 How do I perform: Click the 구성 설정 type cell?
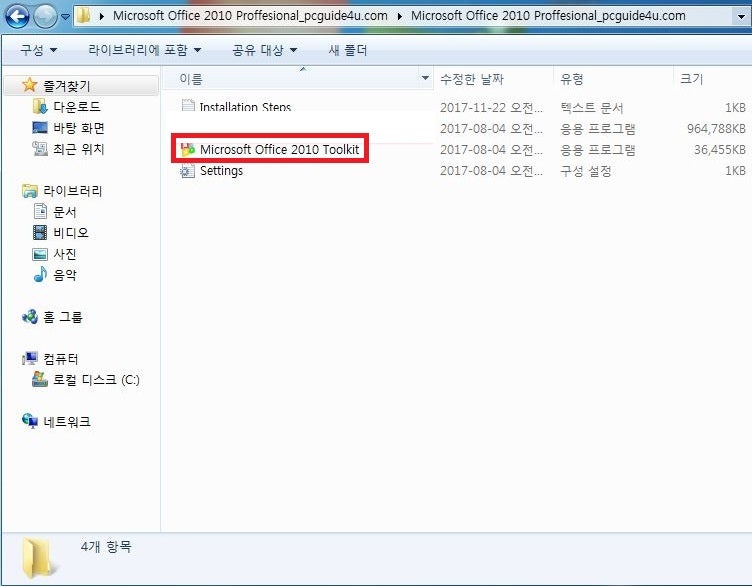pos(586,171)
